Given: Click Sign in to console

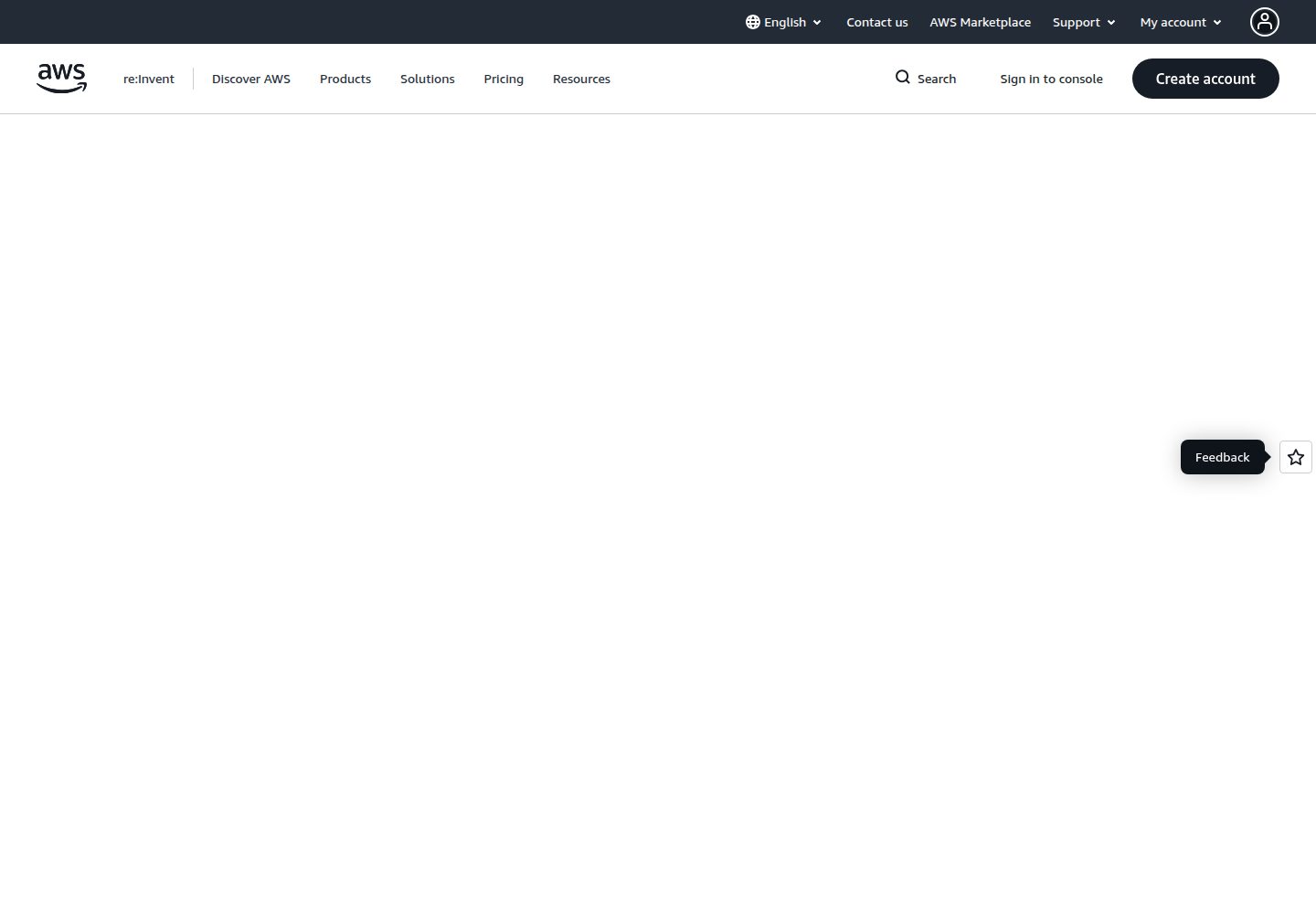Looking at the screenshot, I should (x=1051, y=79).
